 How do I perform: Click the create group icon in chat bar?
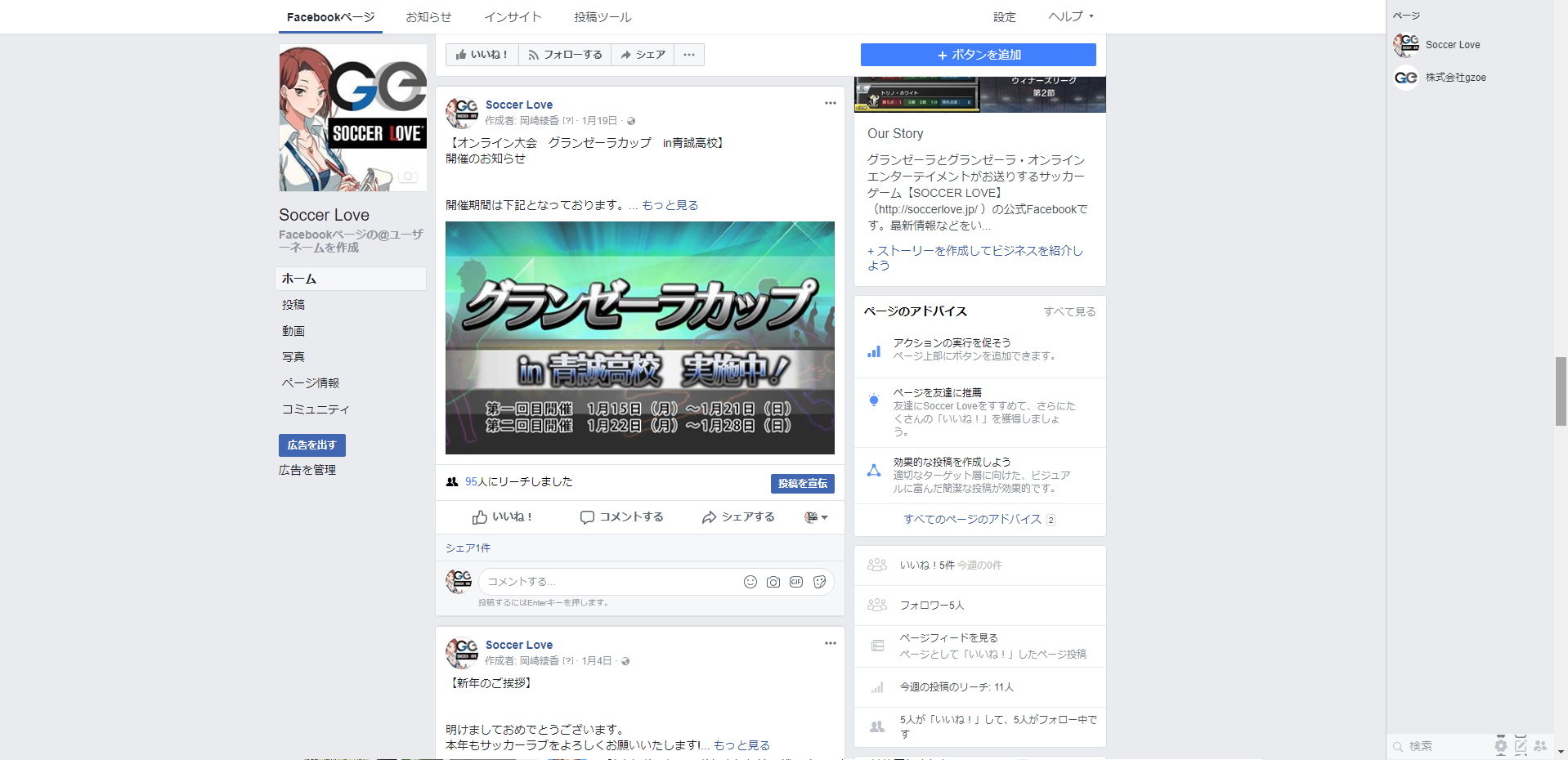pos(1540,745)
